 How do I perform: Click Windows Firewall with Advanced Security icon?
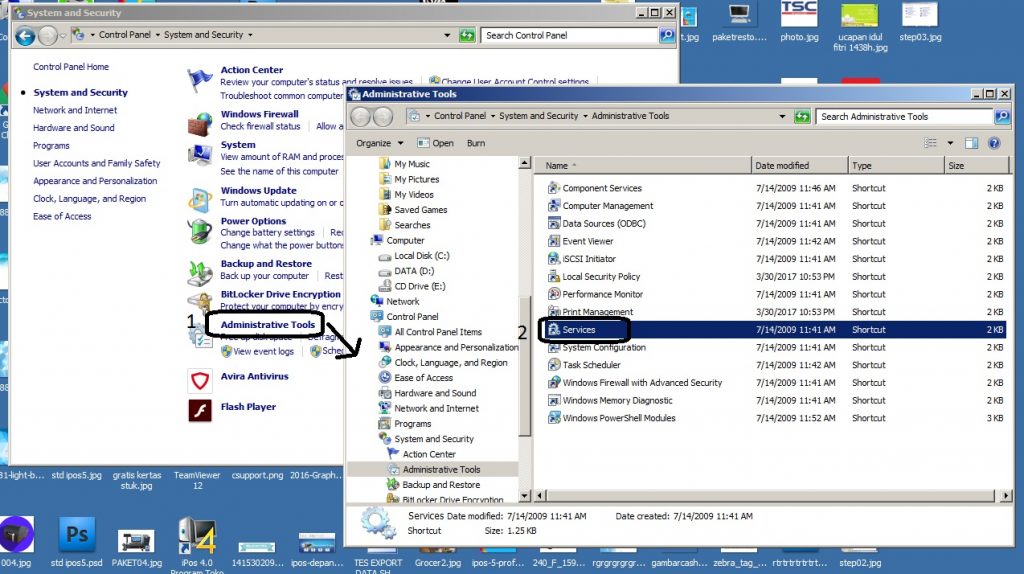point(554,383)
